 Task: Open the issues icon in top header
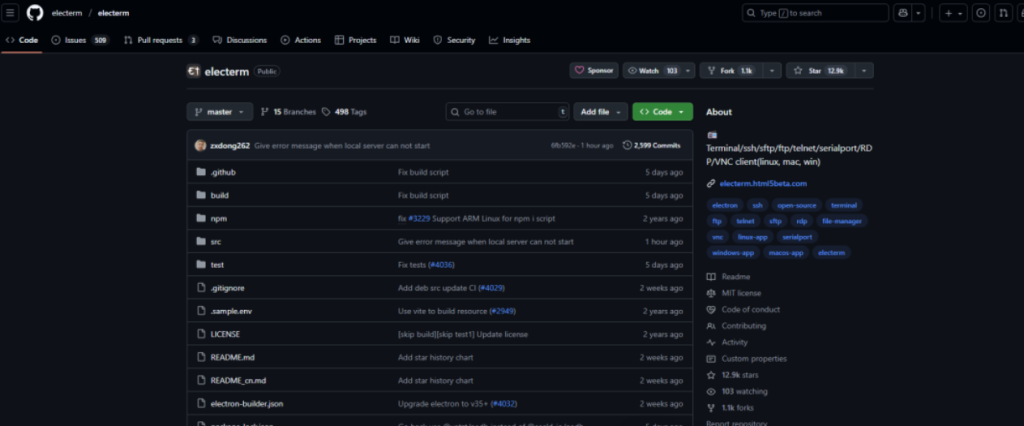click(x=980, y=13)
